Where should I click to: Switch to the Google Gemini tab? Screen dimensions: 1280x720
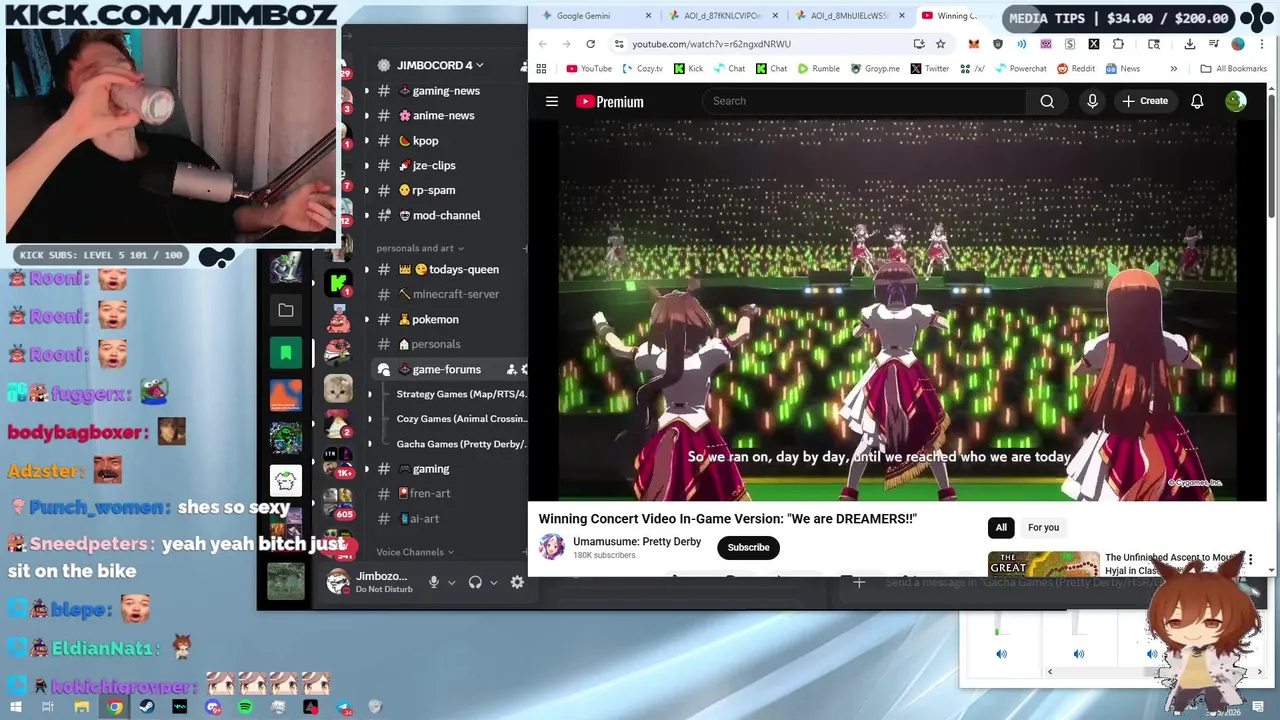596,16
